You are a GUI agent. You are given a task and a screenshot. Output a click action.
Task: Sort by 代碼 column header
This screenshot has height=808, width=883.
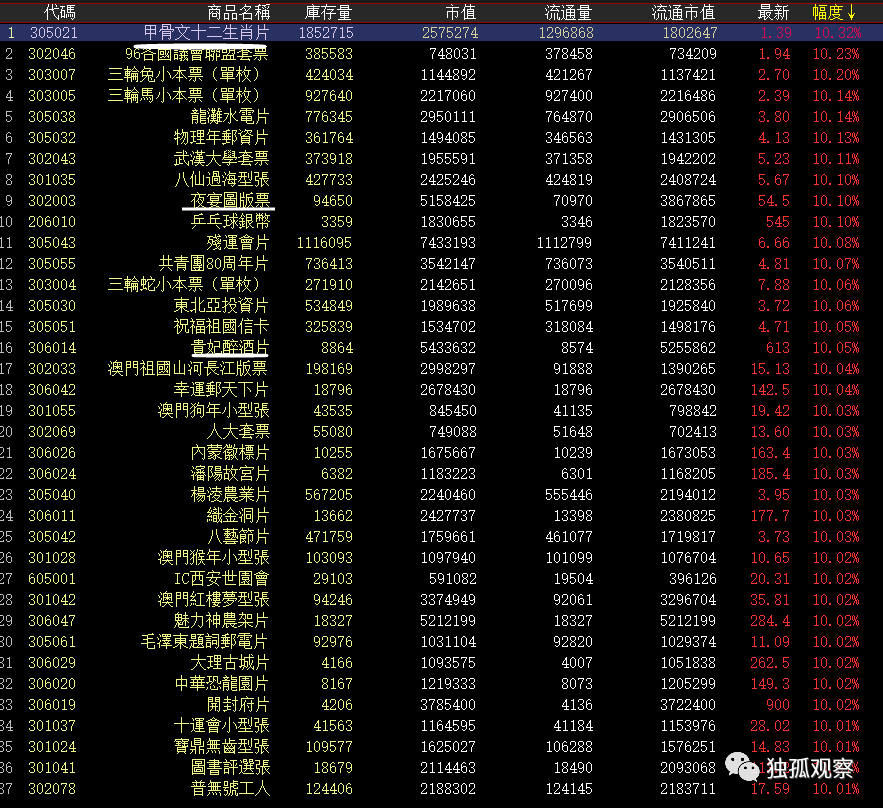(x=59, y=12)
